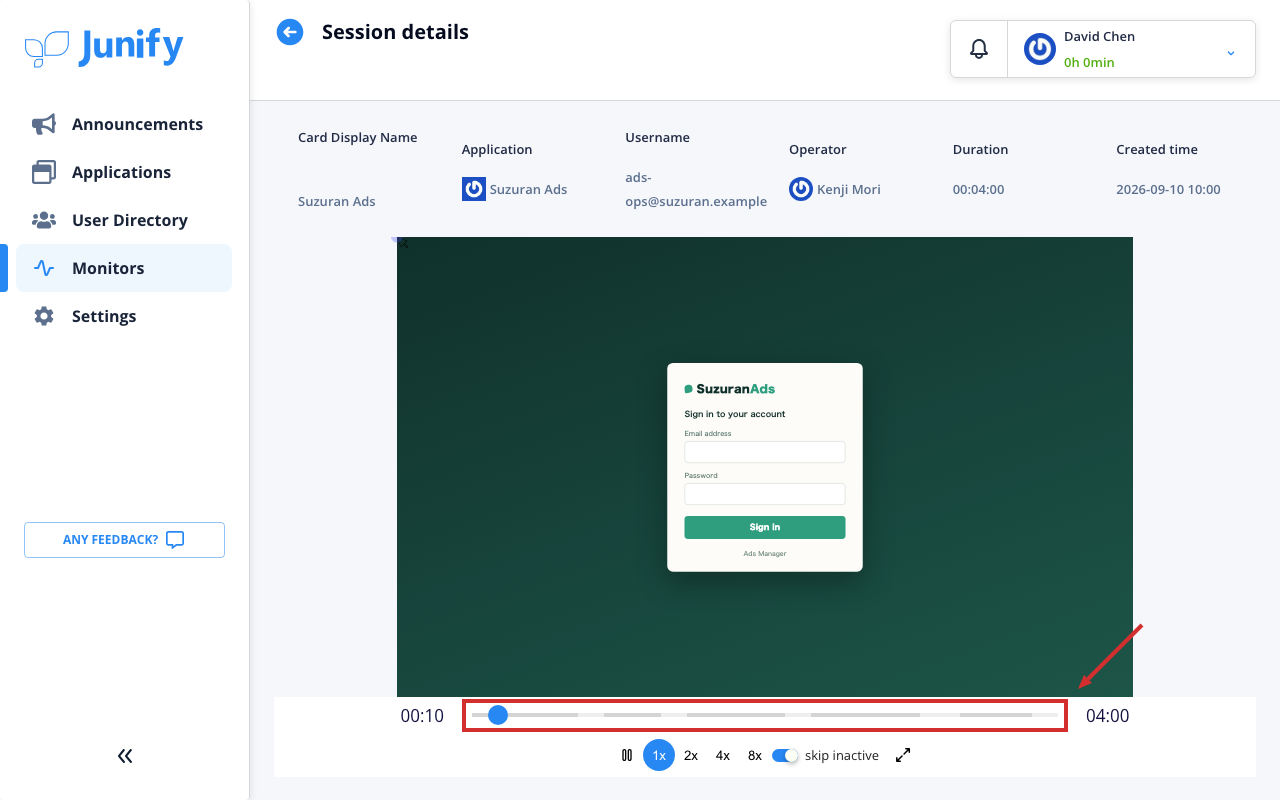This screenshot has height=800, width=1280.
Task: Go back using the blue arrow button
Action: [x=290, y=32]
